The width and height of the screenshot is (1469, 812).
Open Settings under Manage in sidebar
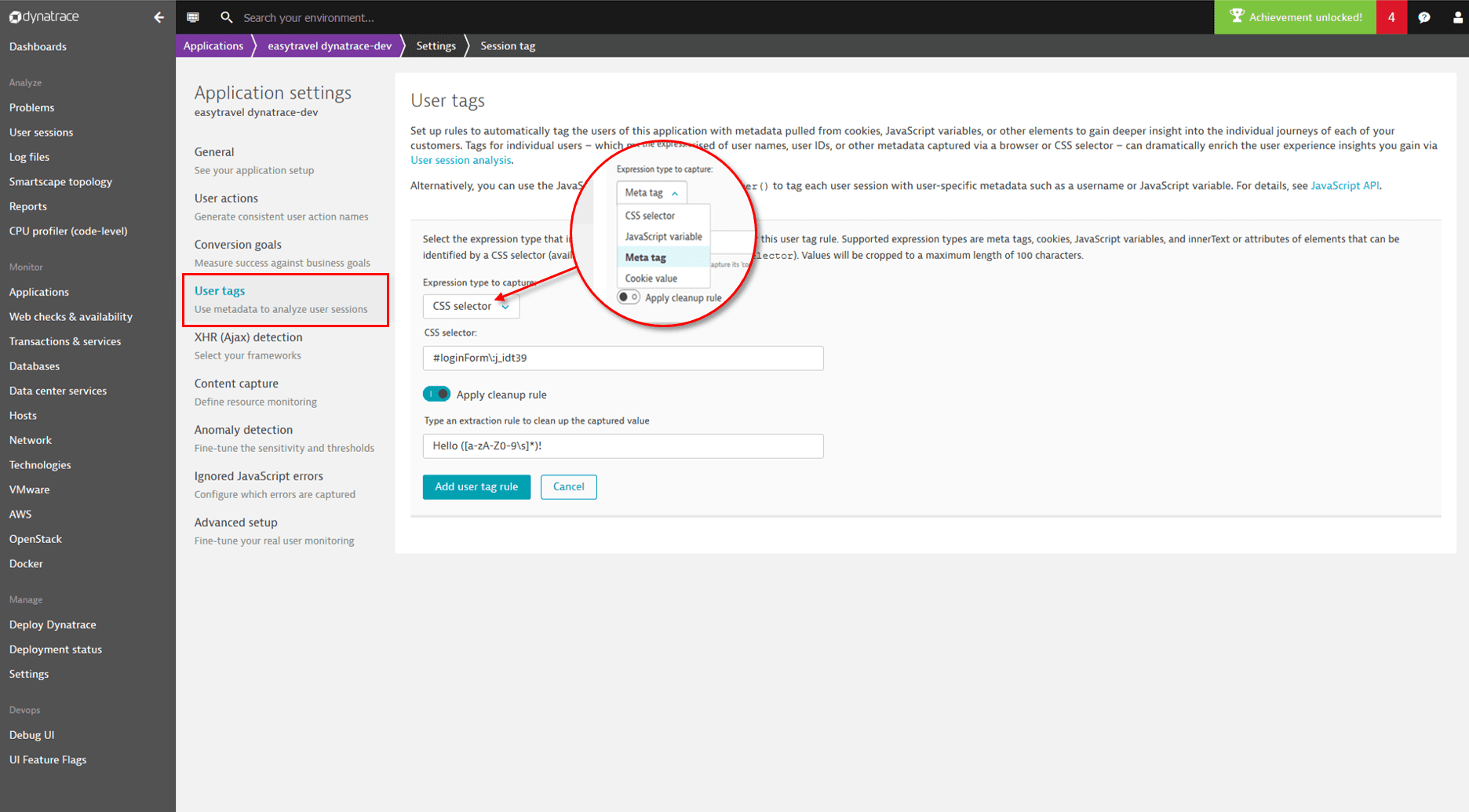(29, 674)
